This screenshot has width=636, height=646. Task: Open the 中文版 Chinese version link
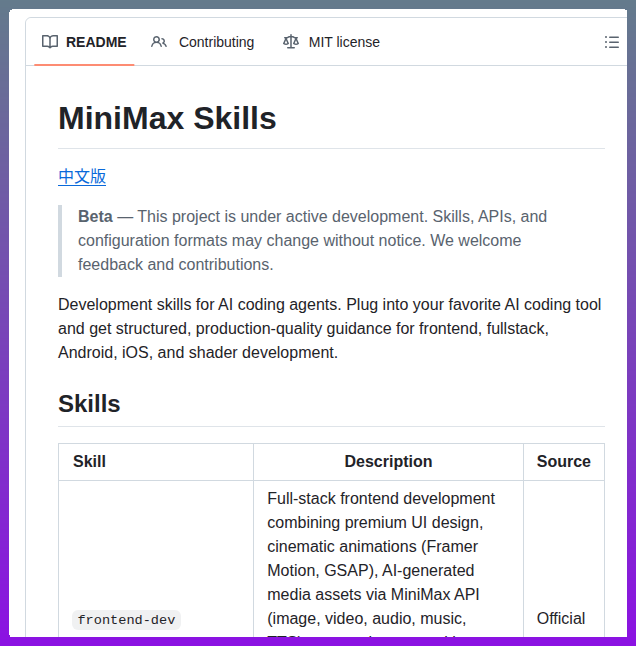82,177
